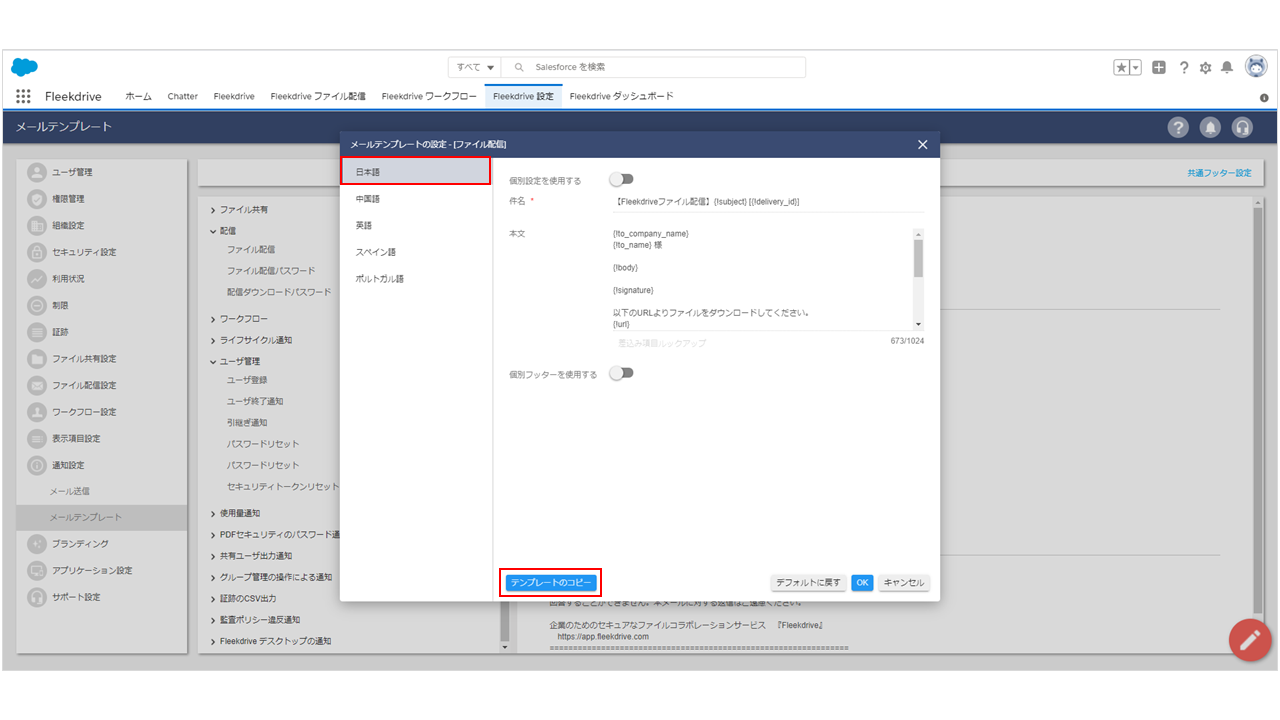
Task: Open the App Launcher grid icon
Action: [x=23, y=96]
